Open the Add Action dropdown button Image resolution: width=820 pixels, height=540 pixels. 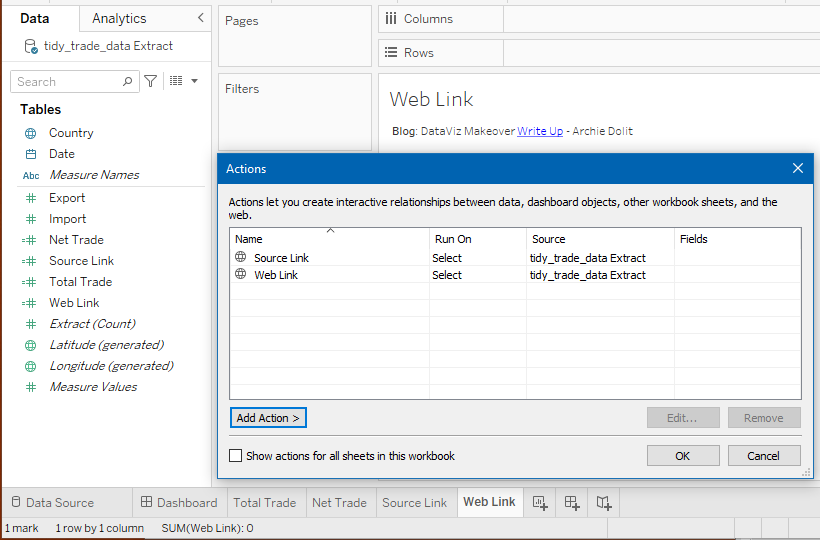coord(268,418)
